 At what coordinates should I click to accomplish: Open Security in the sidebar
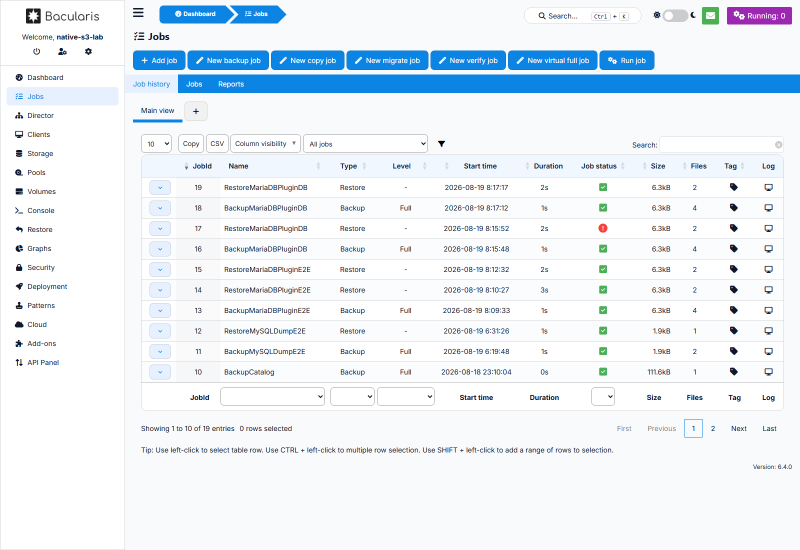[x=62, y=267]
